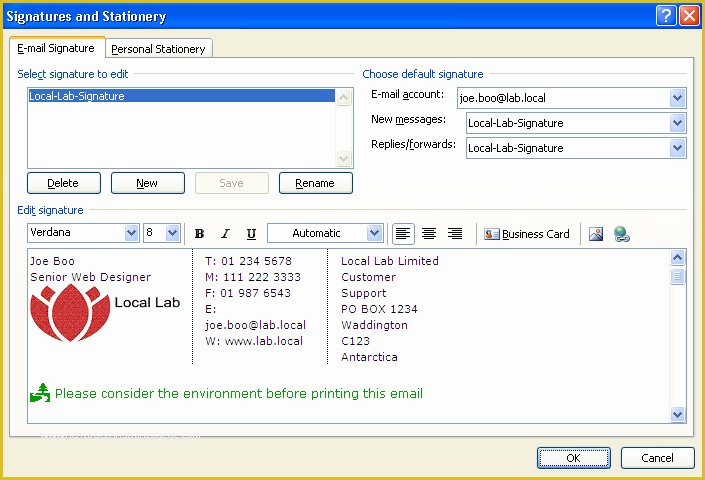
Task: Click the New signature button
Action: [x=147, y=183]
